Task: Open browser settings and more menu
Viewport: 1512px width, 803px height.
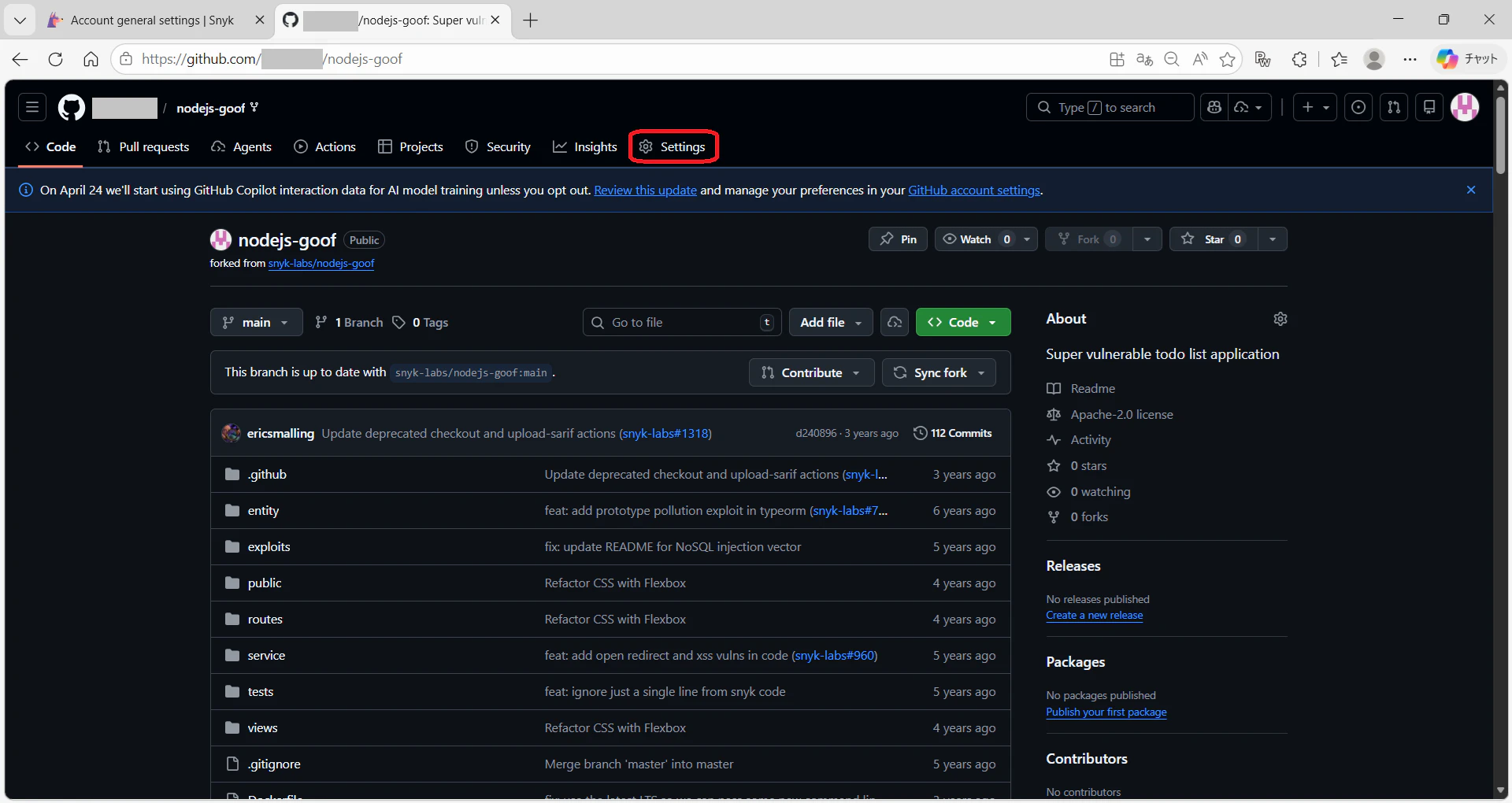Action: pyautogui.click(x=1410, y=59)
